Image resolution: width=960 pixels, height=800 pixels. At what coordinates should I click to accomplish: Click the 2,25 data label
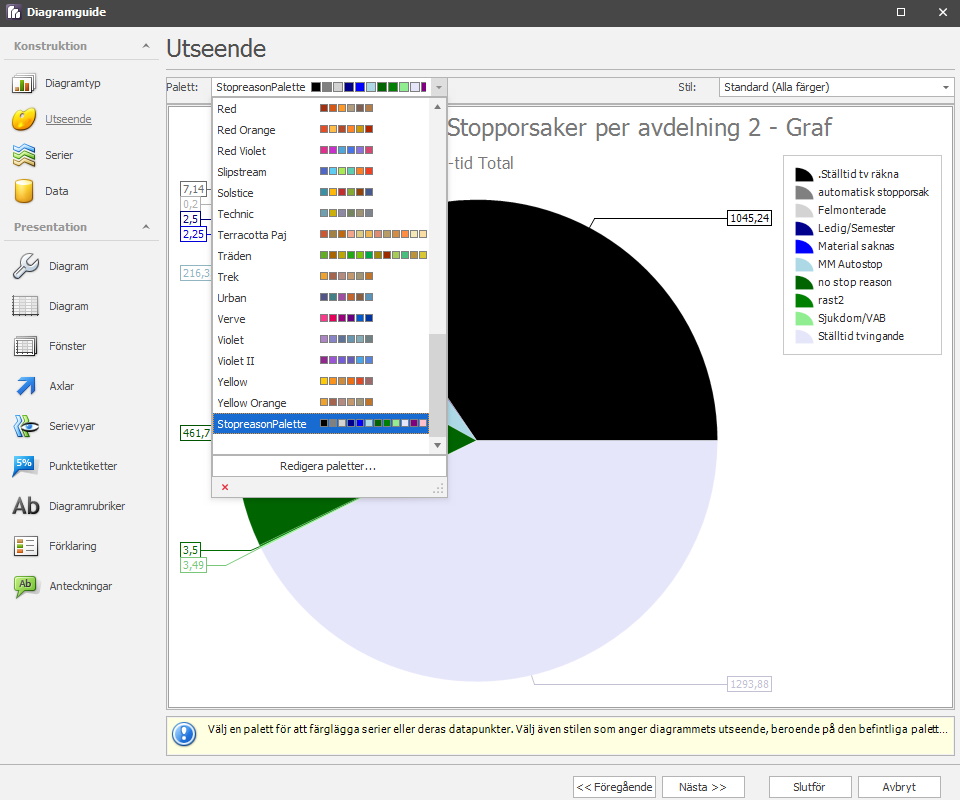(193, 234)
